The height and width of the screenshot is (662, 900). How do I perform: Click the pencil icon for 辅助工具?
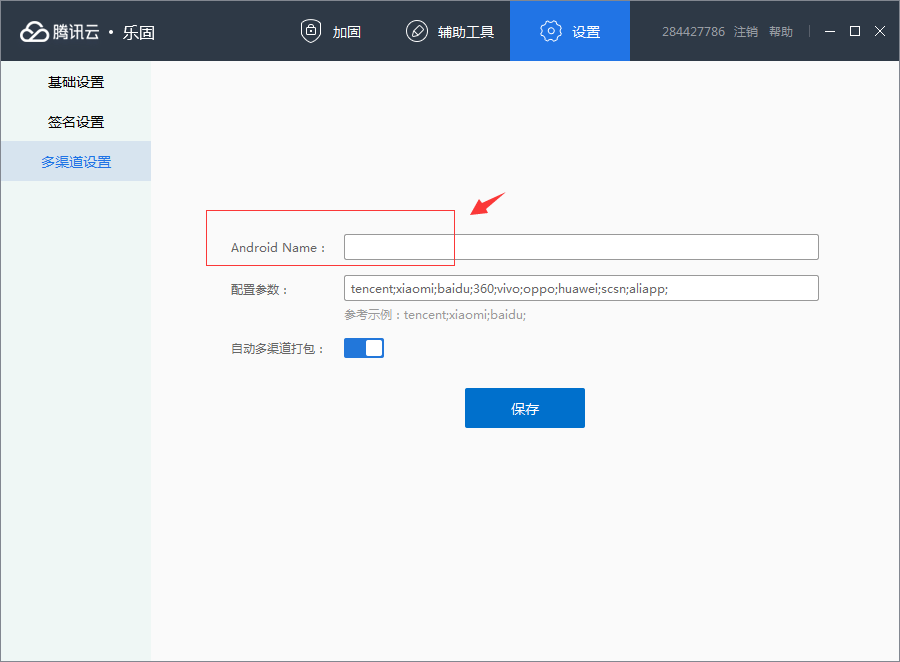coord(417,31)
